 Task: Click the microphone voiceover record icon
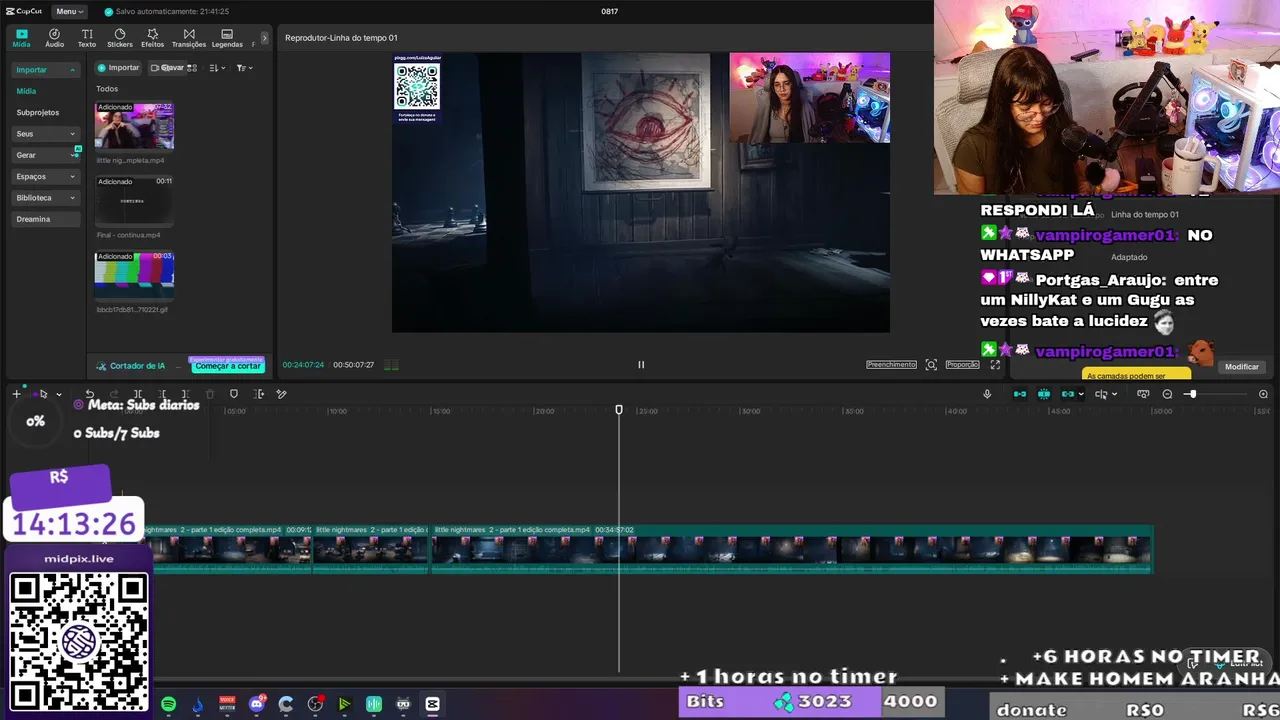pos(987,394)
